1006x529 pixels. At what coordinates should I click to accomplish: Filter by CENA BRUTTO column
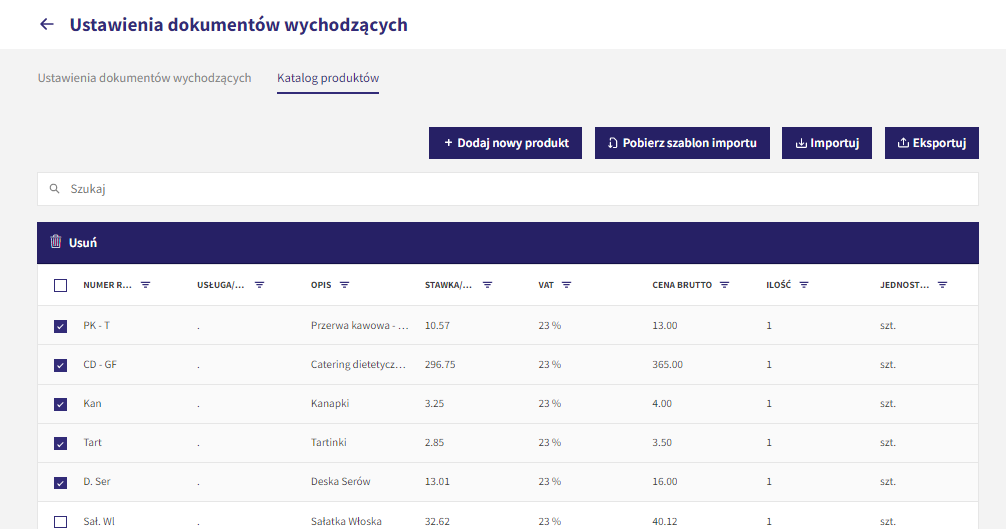click(724, 285)
